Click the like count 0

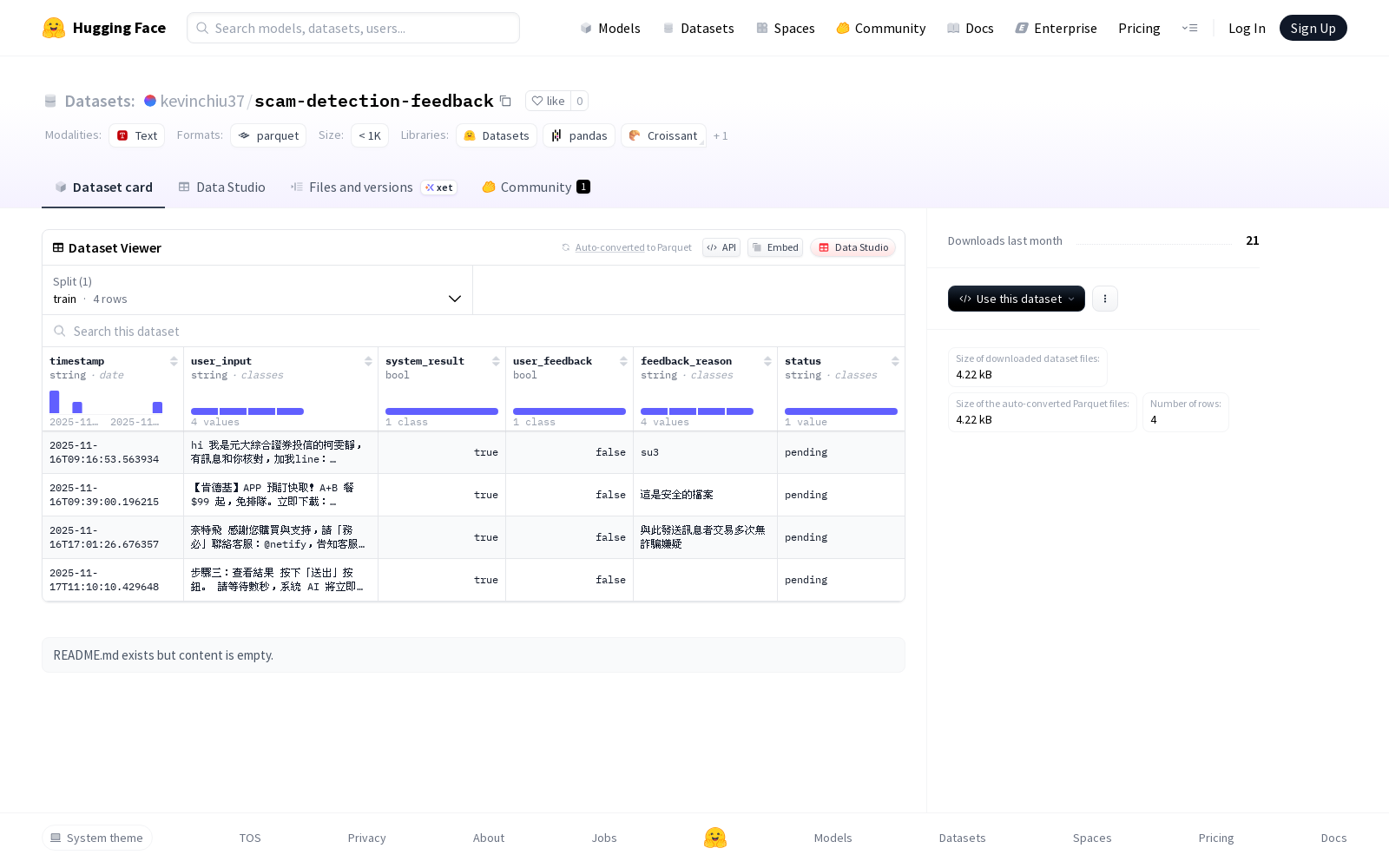point(580,101)
